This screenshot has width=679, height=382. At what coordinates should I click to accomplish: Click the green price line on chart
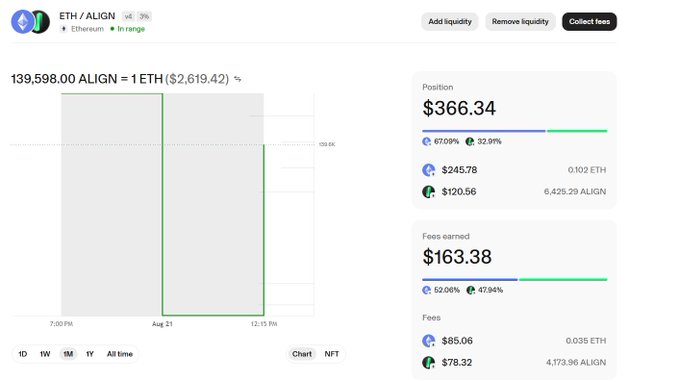click(x=162, y=204)
